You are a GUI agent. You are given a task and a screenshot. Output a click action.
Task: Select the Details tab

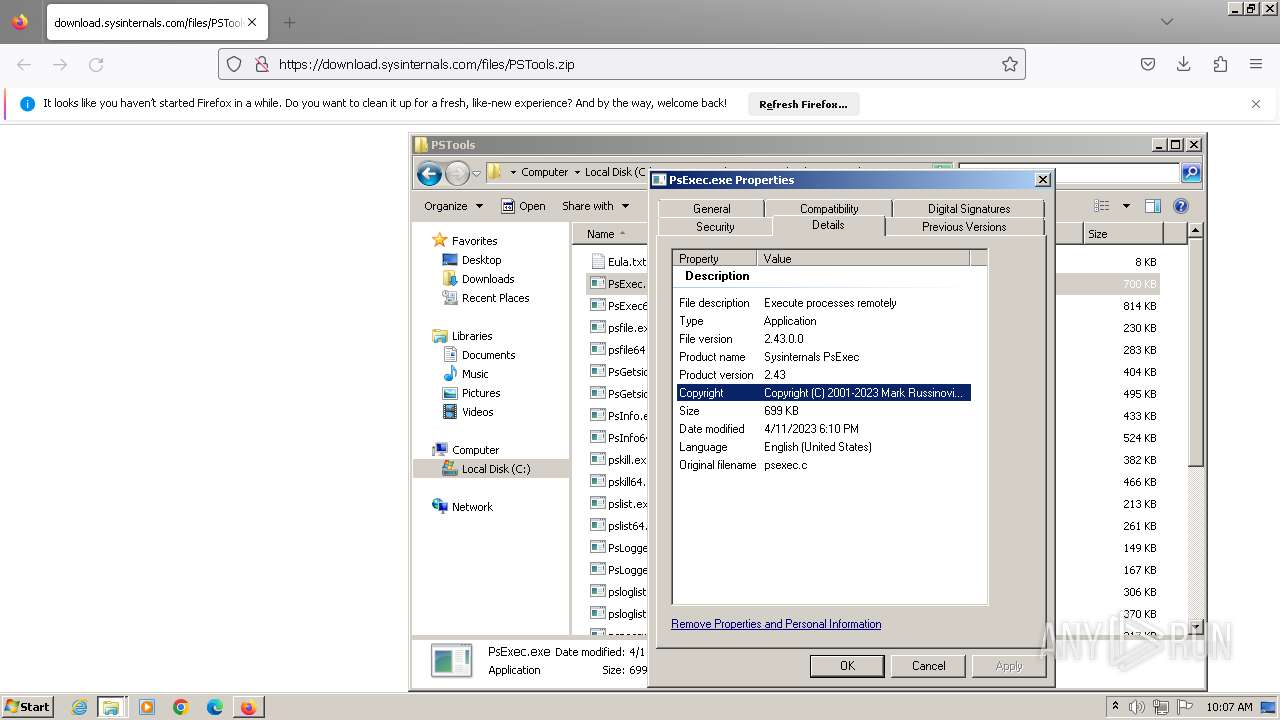pos(828,225)
